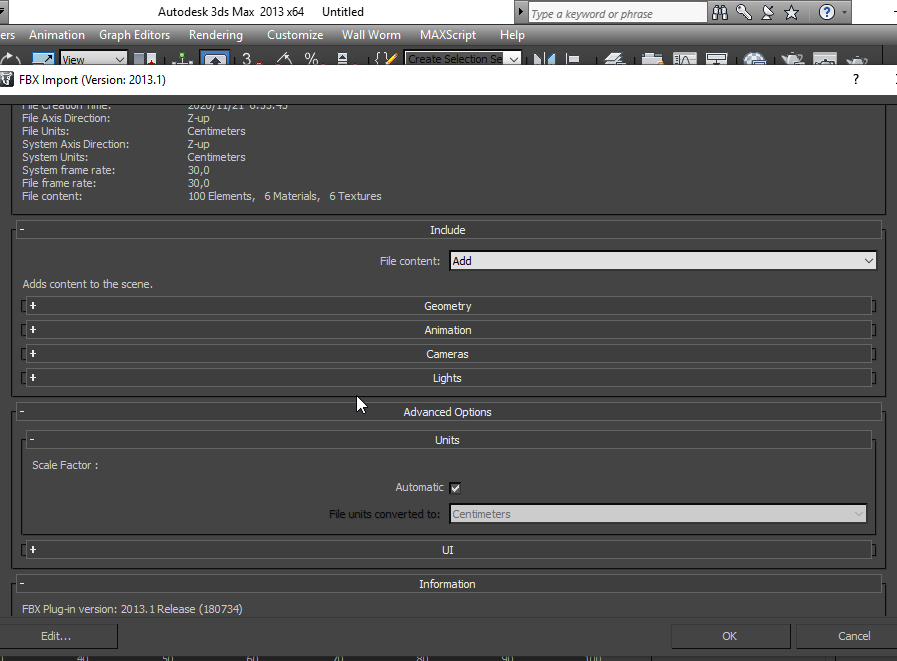Open the MAXScript menu
Screen dimensions: 897x661
(x=448, y=35)
